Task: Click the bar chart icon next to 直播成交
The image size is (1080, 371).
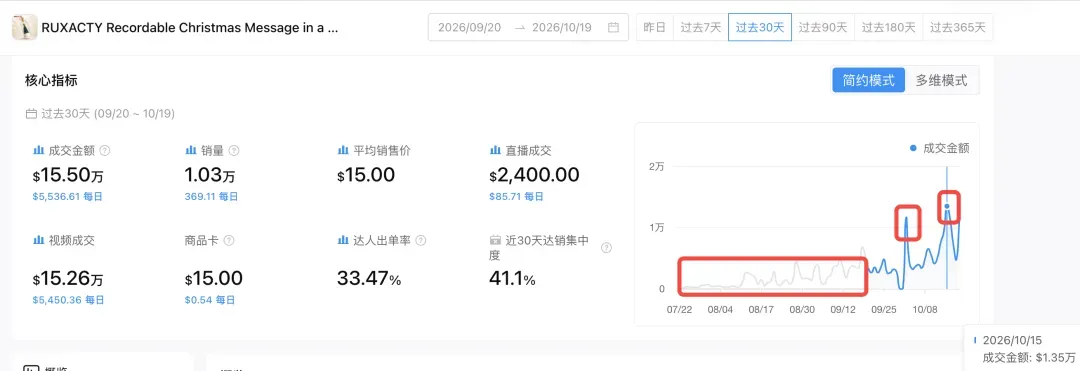Action: [x=495, y=150]
